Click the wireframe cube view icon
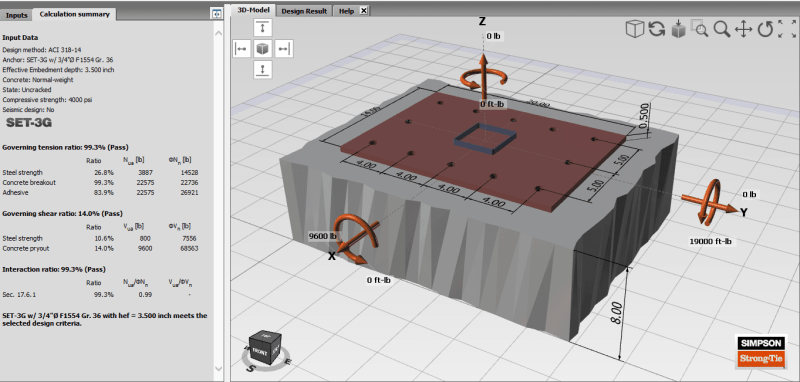Screen dimensions: 800x382 coord(635,29)
